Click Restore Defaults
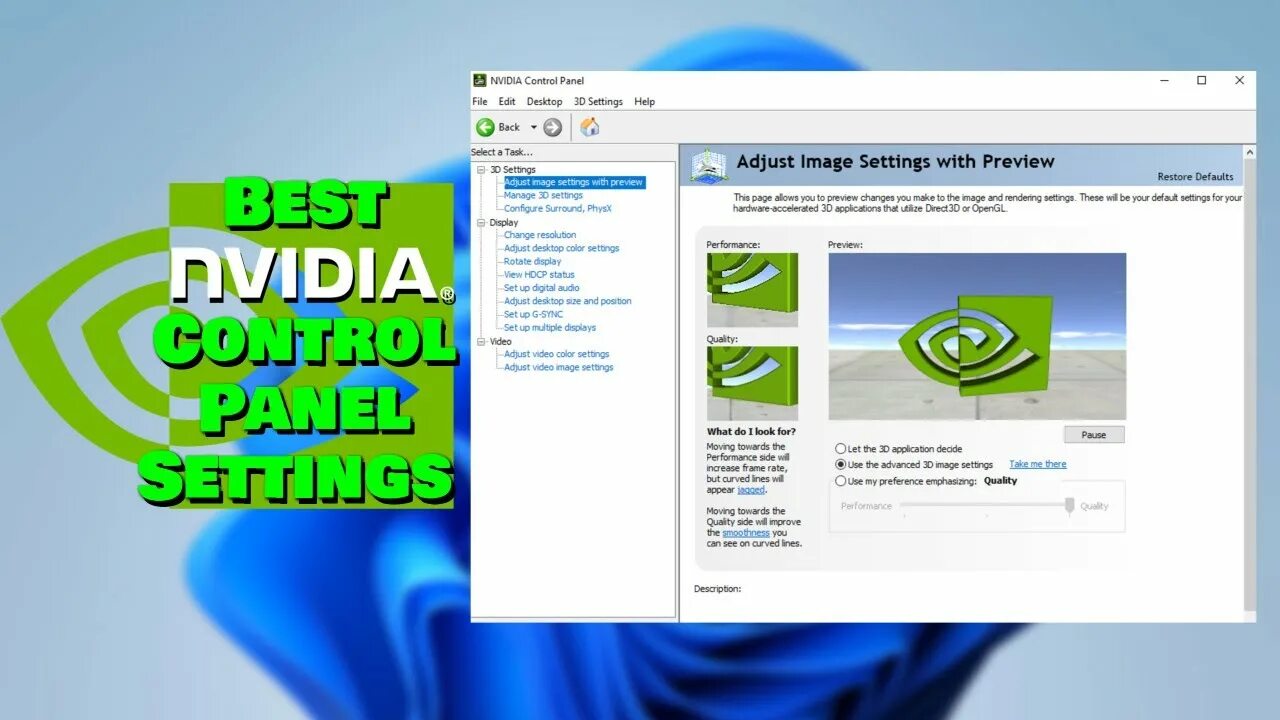The height and width of the screenshot is (720, 1280). click(x=1195, y=177)
